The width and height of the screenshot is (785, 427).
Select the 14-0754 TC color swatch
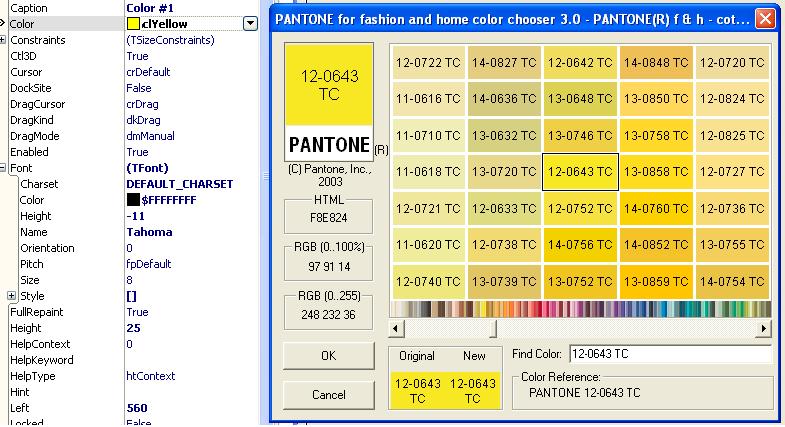[732, 281]
